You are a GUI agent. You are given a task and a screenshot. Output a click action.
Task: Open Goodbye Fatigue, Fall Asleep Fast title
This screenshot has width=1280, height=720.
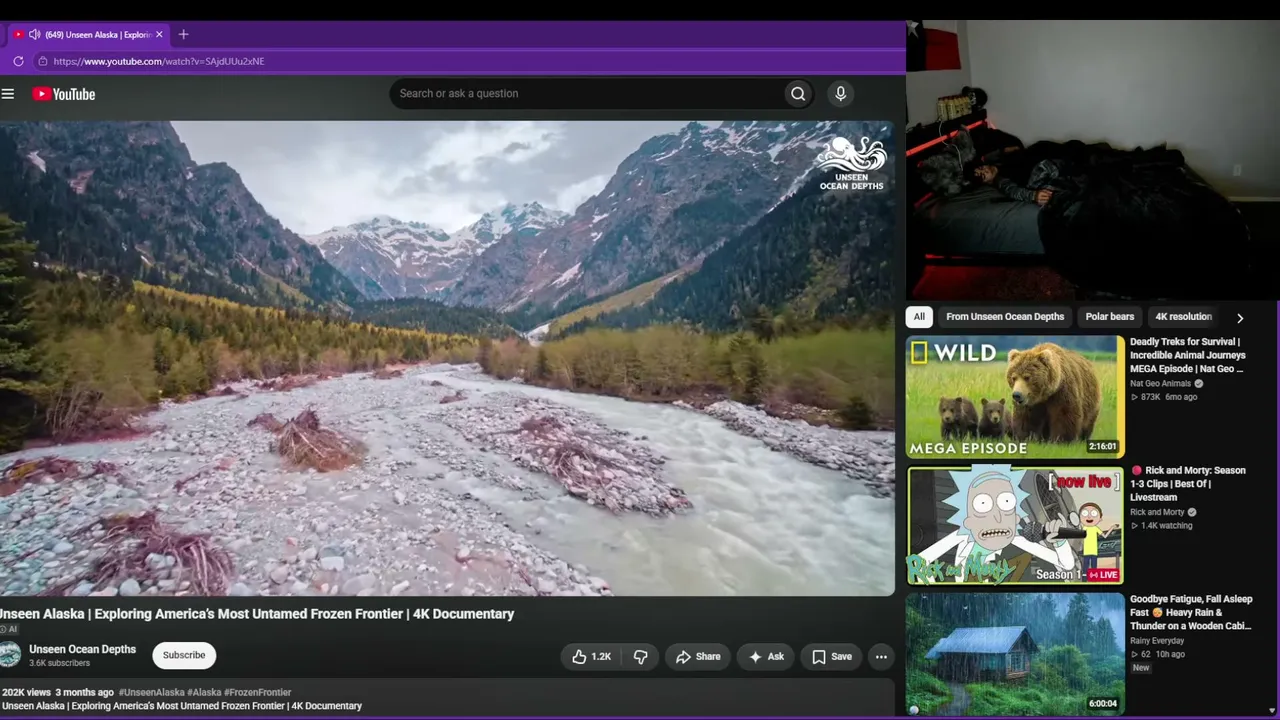click(1191, 613)
